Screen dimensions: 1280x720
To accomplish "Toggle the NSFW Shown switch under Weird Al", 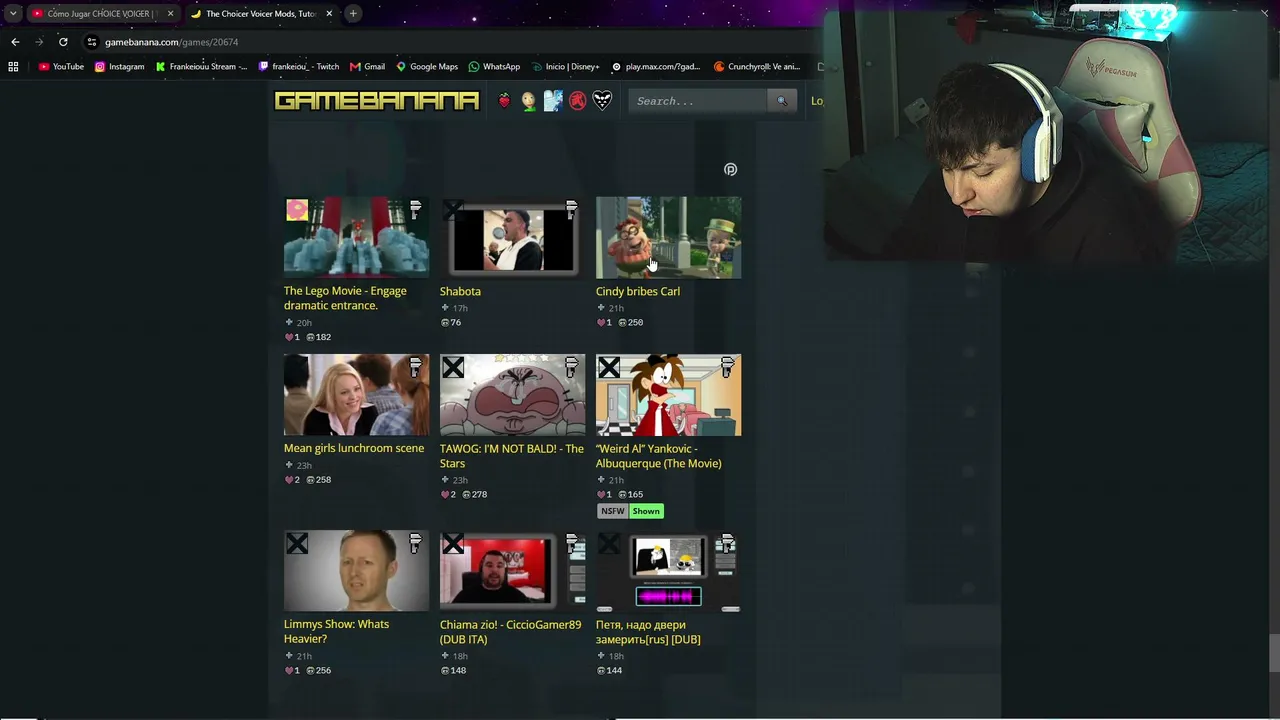I will pyautogui.click(x=630, y=511).
